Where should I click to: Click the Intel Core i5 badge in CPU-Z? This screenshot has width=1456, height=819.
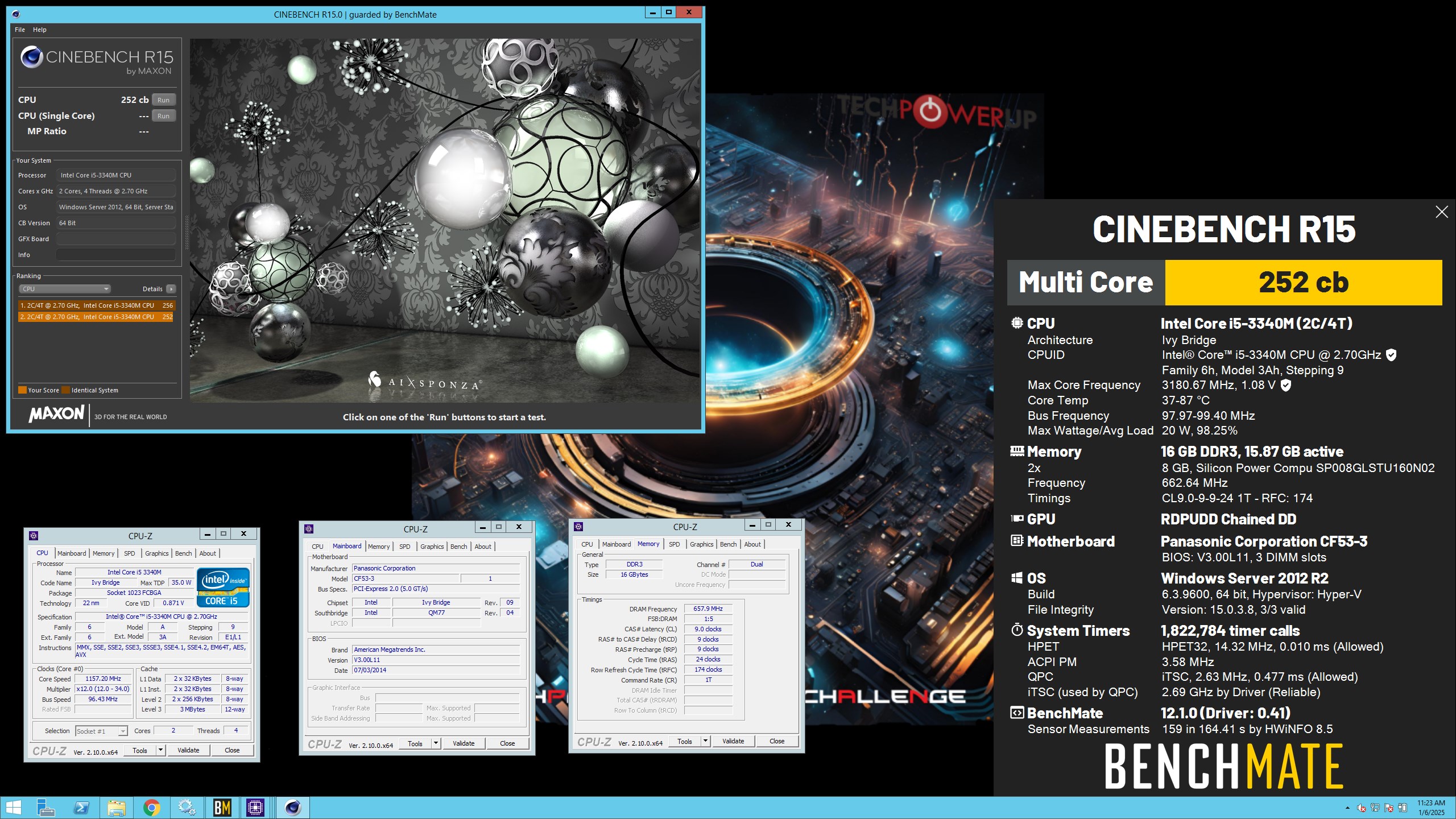click(223, 587)
